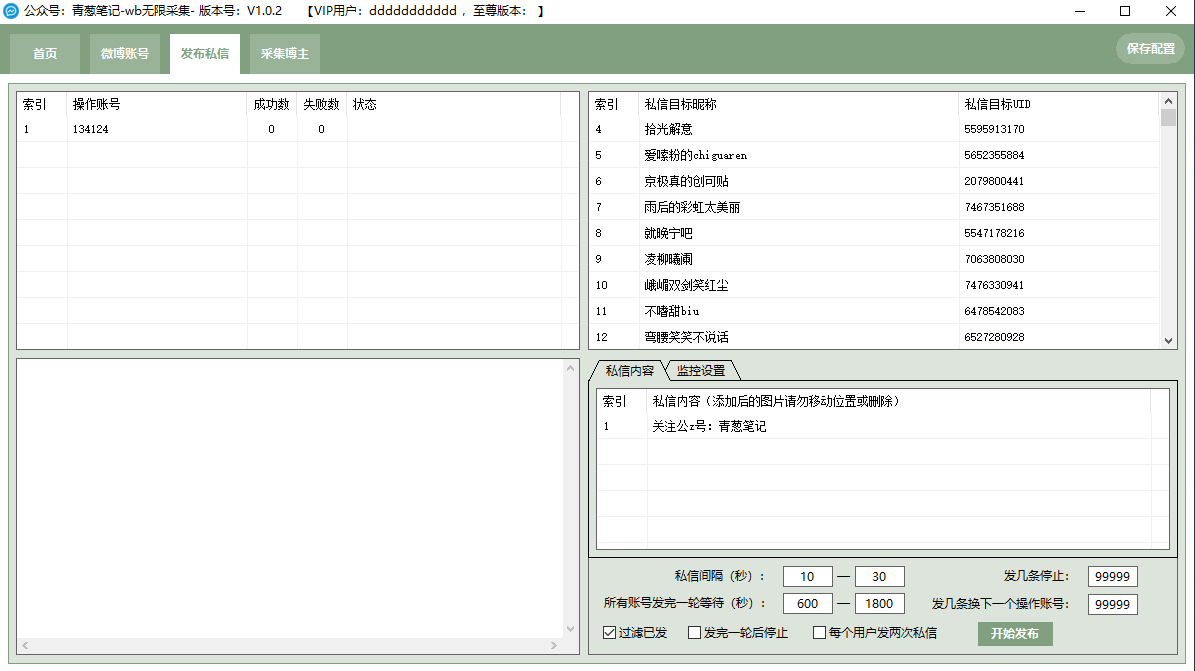Viewport: 1195px width, 671px height.
Task: Click the 开始发布 button
Action: click(1014, 633)
